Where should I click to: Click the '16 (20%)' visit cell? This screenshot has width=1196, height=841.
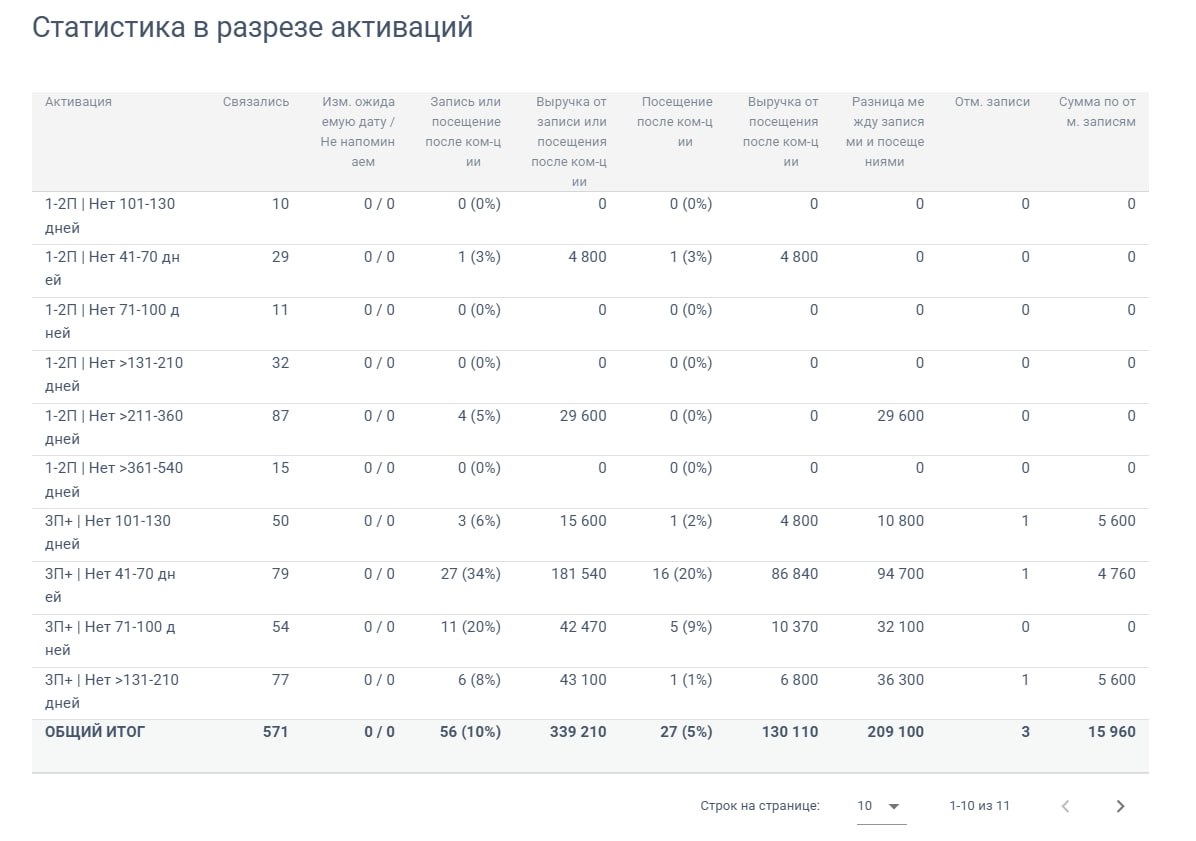point(682,574)
